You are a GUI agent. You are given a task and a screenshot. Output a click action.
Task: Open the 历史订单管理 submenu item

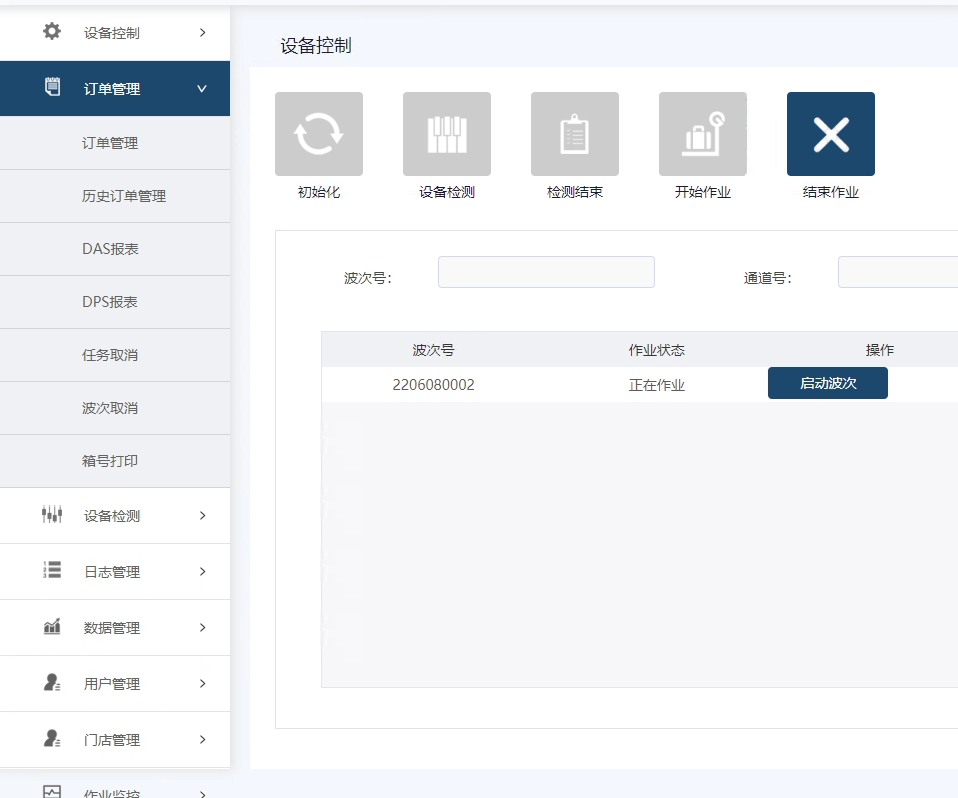point(124,196)
